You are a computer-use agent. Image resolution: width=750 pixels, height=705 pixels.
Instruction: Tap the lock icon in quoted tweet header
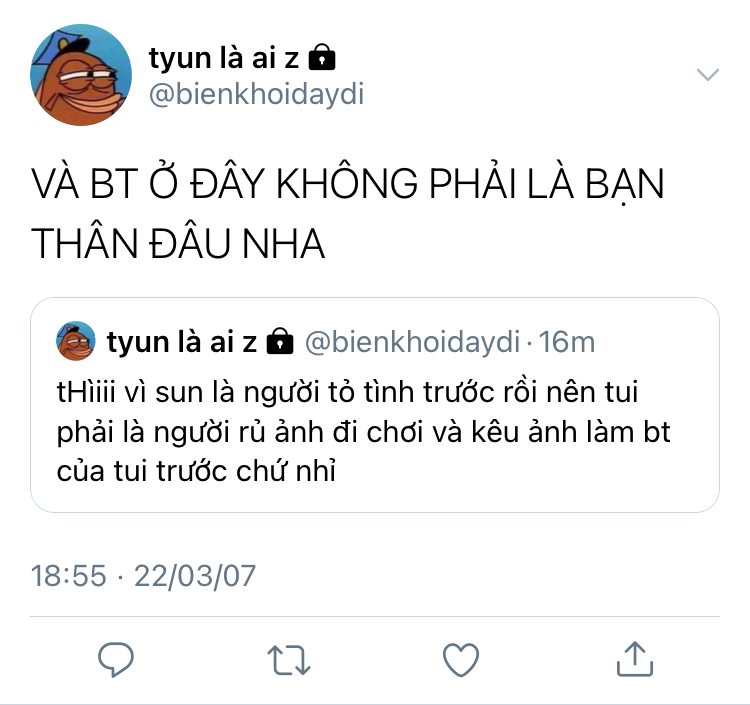pyautogui.click(x=279, y=341)
